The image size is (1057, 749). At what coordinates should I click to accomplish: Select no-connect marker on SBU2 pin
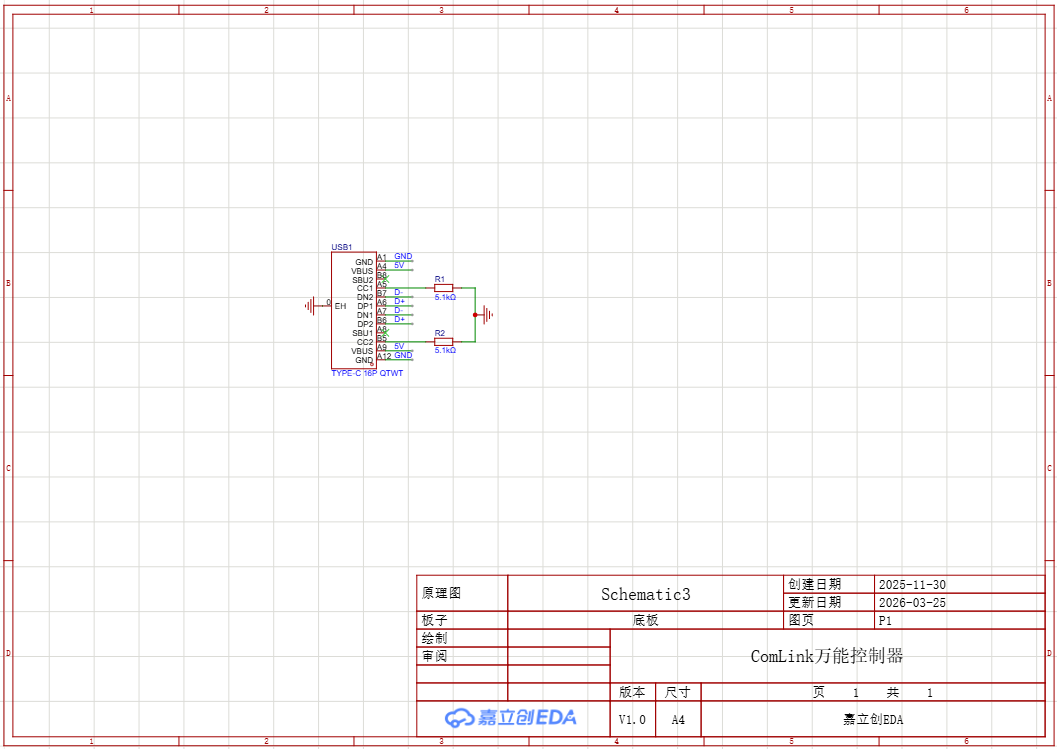tap(385, 279)
